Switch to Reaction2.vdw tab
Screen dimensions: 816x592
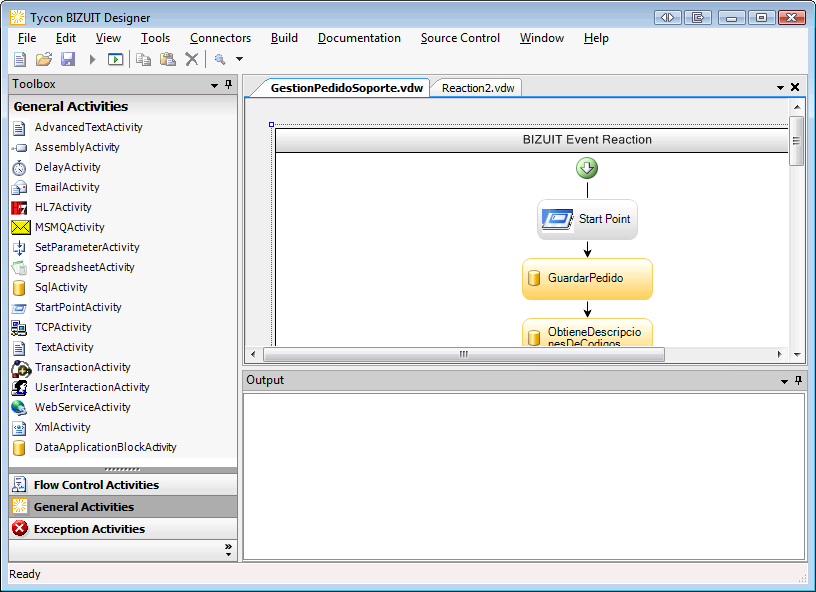point(478,88)
